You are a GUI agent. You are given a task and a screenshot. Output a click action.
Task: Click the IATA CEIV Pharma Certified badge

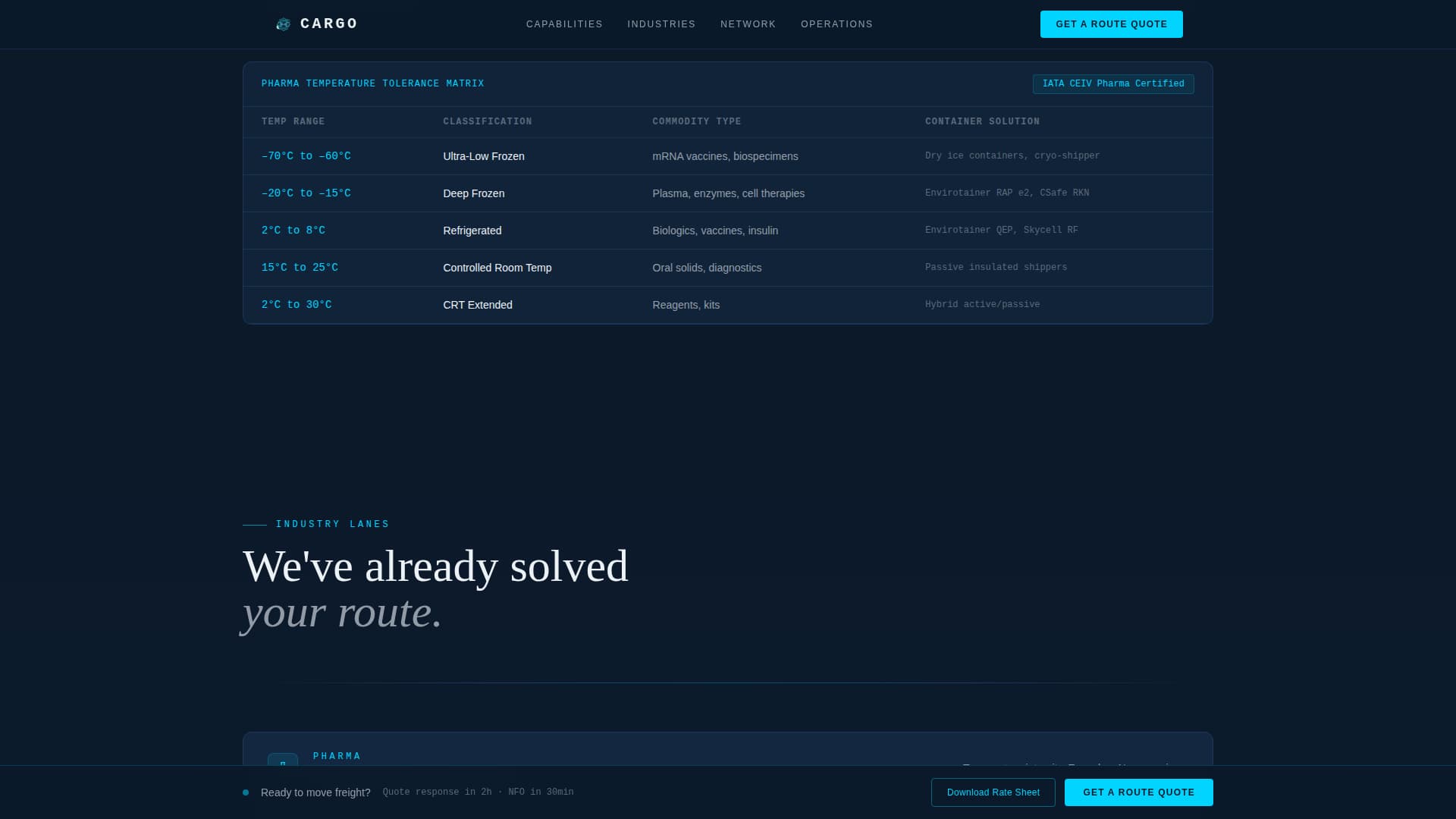(x=1112, y=83)
